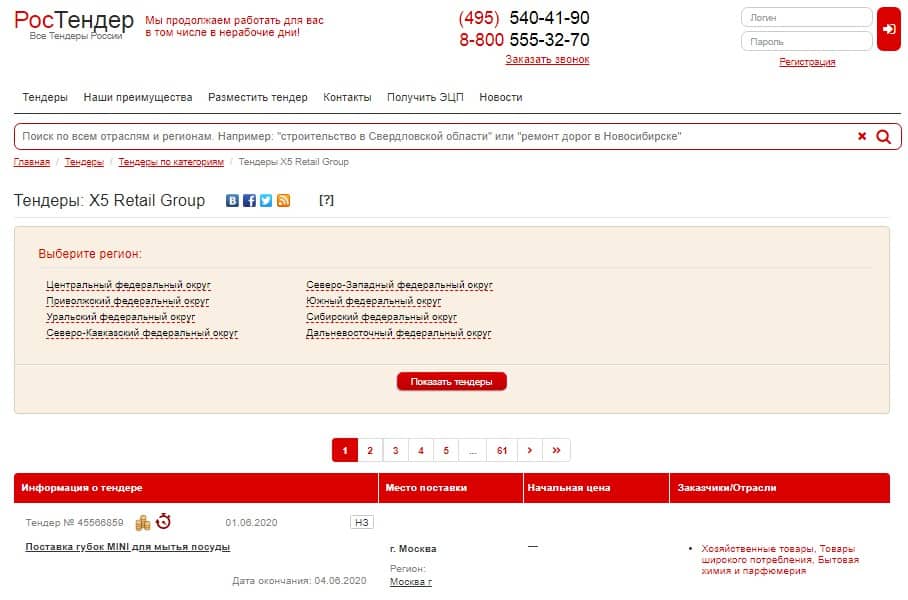The height and width of the screenshot is (600, 908).
Task: Go to page 2 in pagination
Action: (370, 450)
